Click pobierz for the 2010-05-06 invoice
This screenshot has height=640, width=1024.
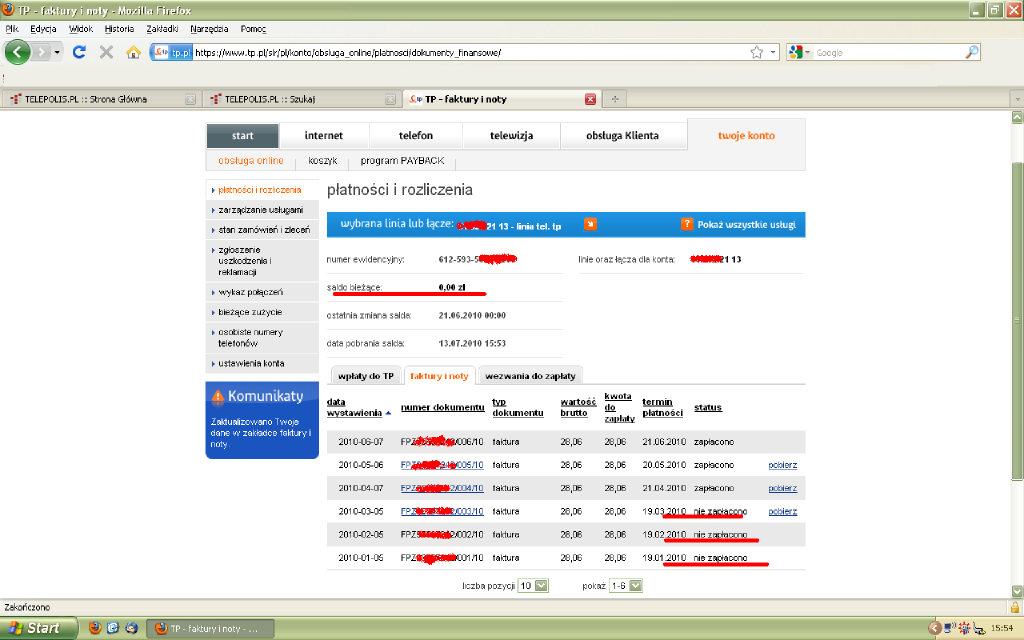782,465
